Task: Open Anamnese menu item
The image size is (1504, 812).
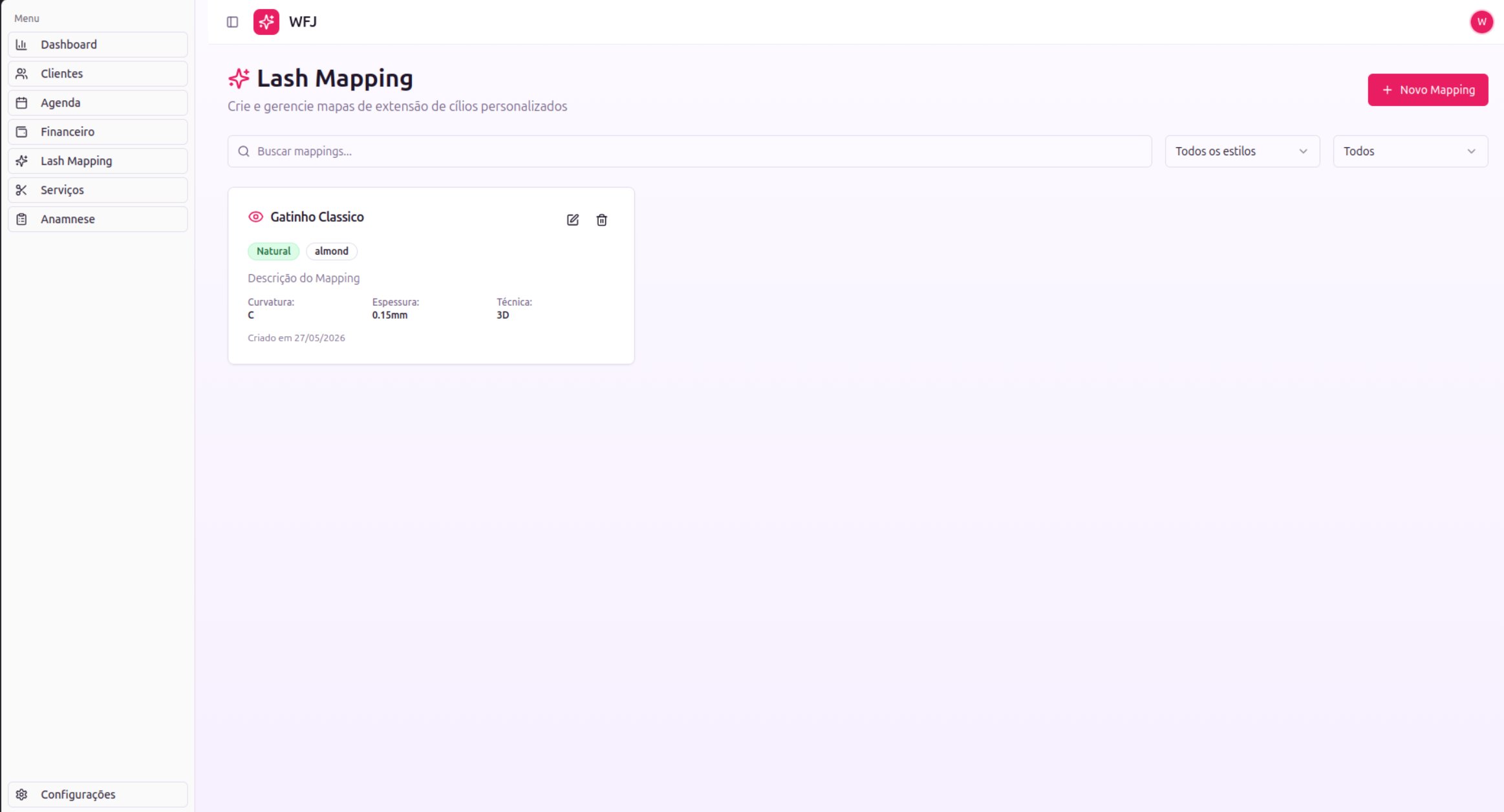Action: coord(98,219)
